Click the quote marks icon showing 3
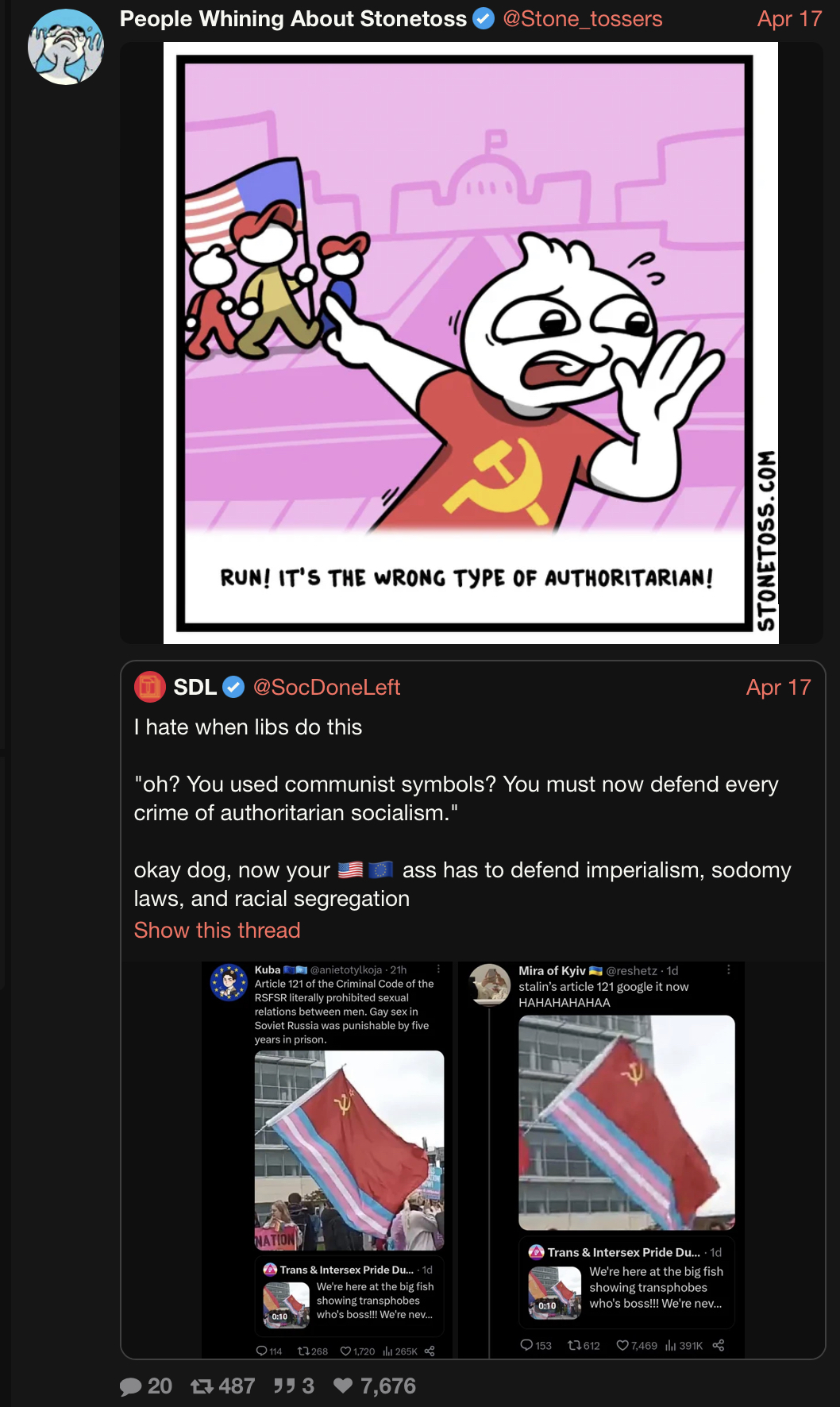Screen dimensions: 840x1407 pyautogui.click(x=284, y=1386)
